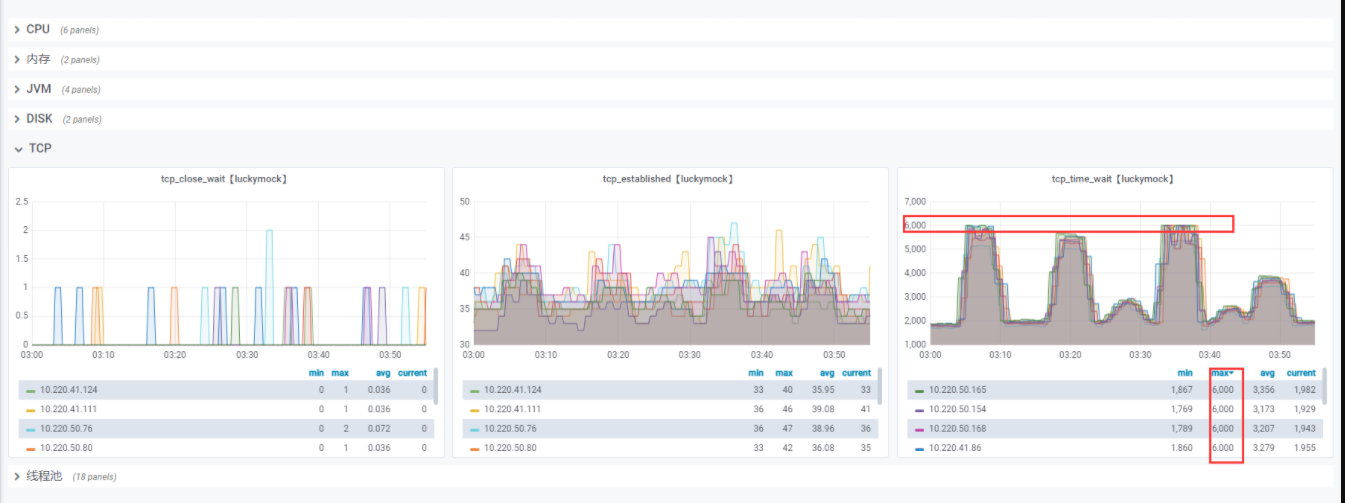Sort tcp_time_wait legend by avg column

click(1267, 373)
